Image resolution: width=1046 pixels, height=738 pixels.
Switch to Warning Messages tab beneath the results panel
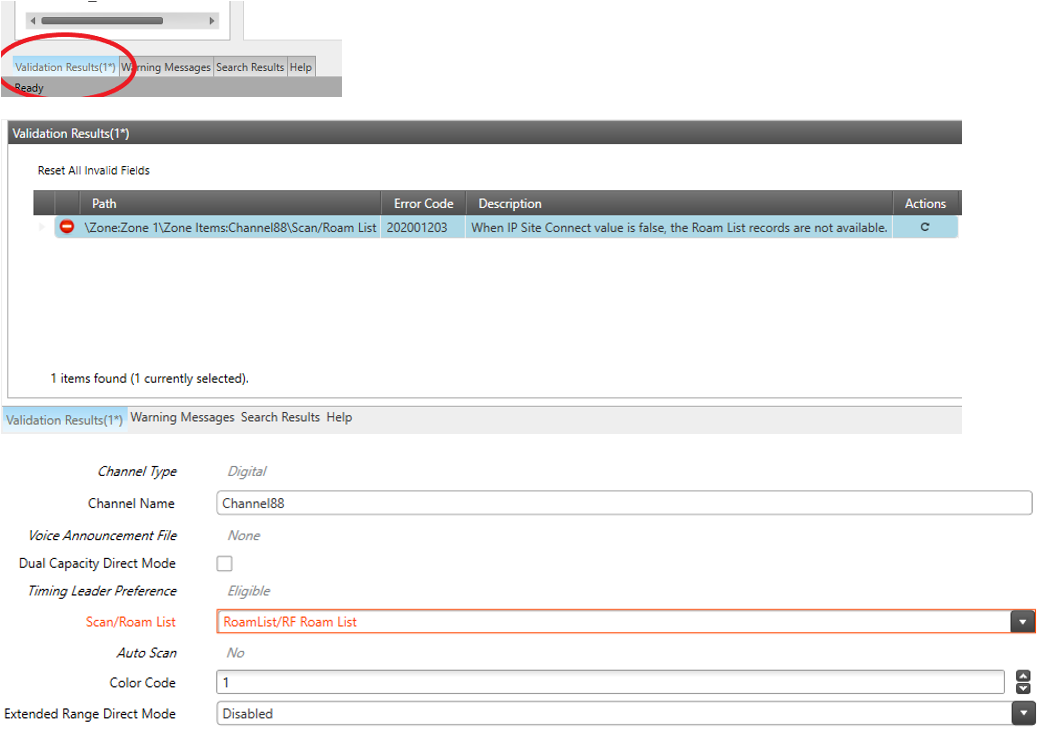coord(182,418)
